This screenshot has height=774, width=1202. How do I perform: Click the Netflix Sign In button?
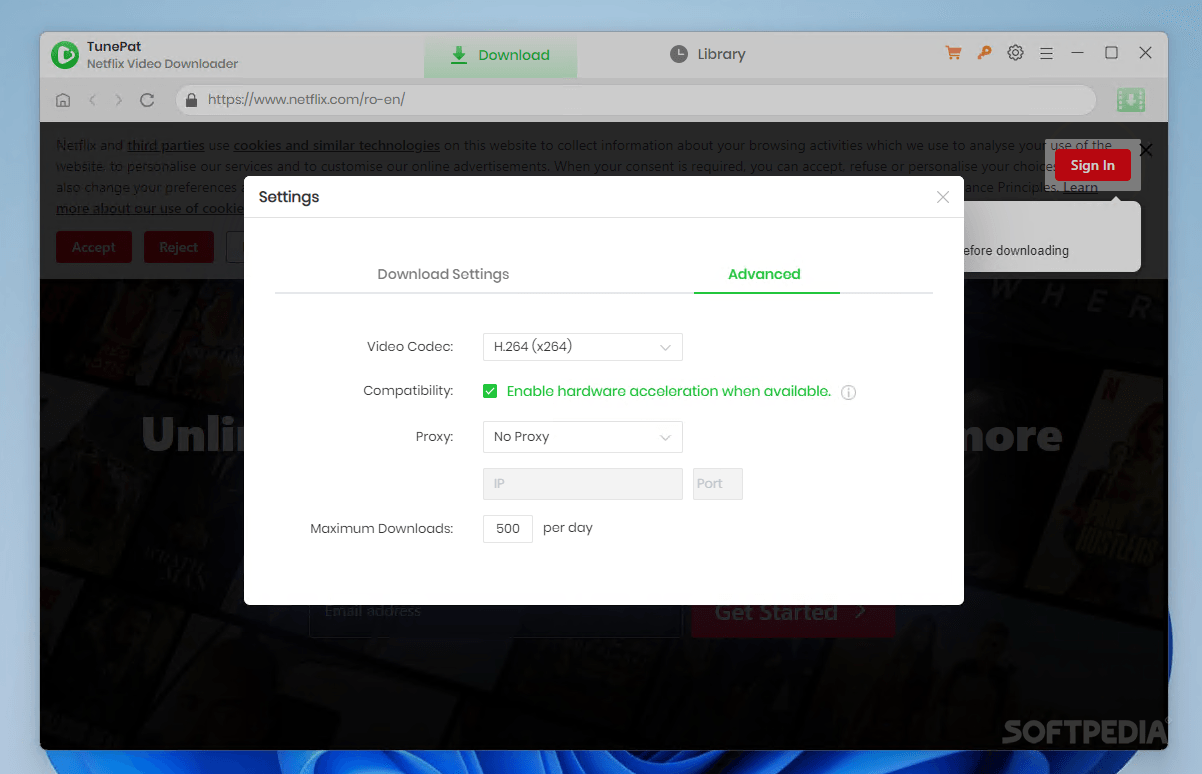click(x=1092, y=165)
